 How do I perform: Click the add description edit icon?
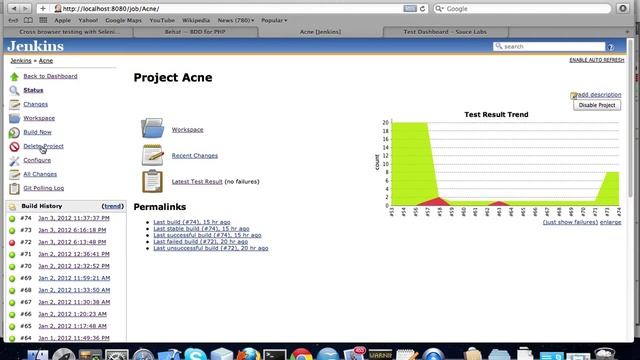click(573, 96)
